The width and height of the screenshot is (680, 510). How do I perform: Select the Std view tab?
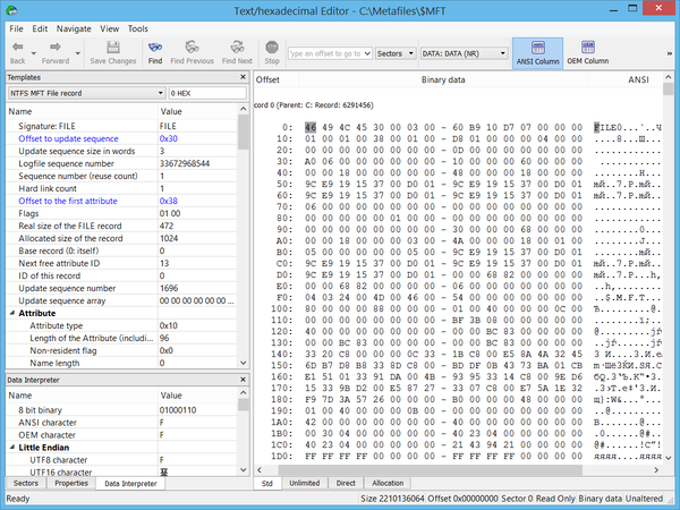click(267, 483)
